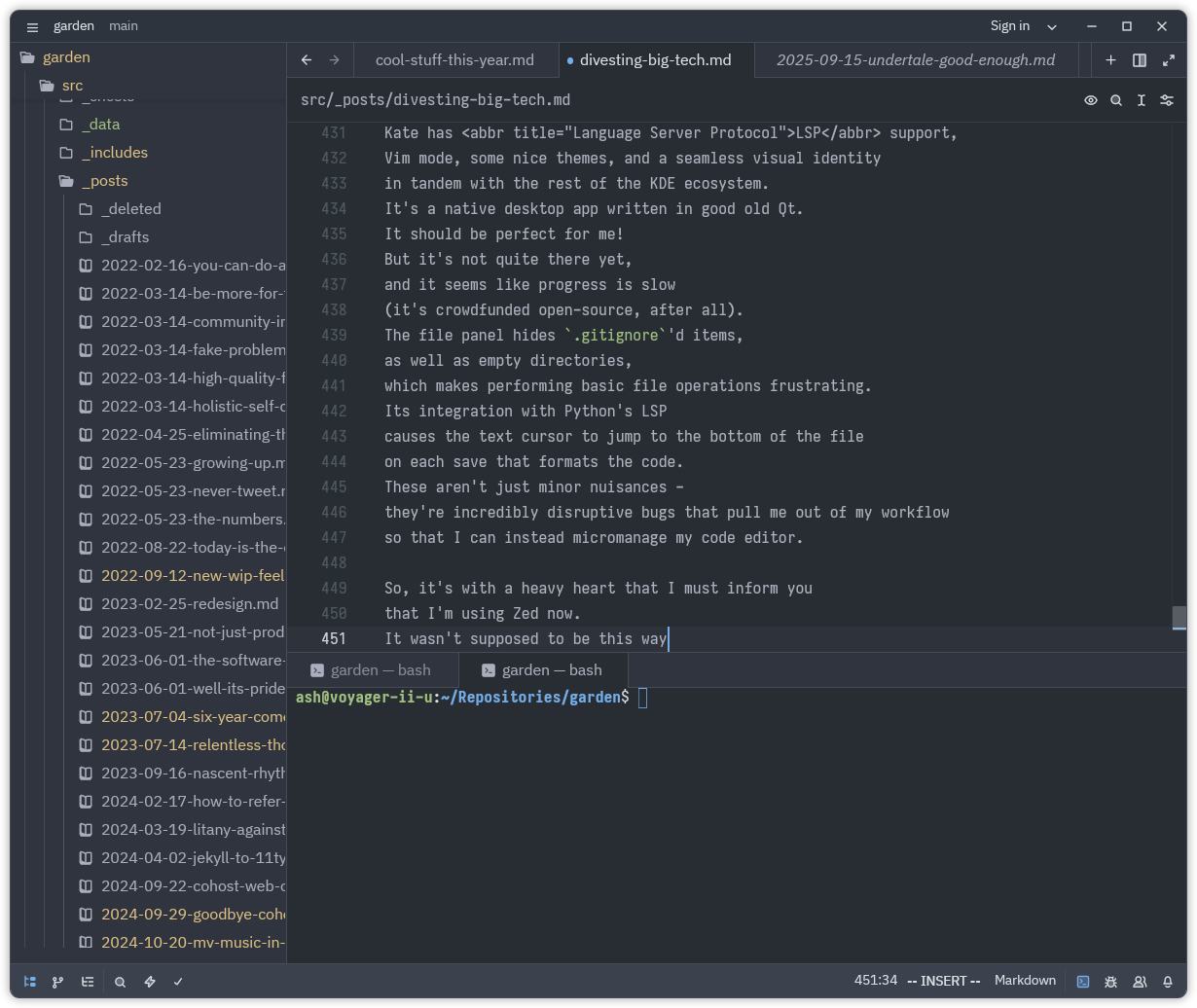This screenshot has height=1008, width=1197.
Task: Click the editor vertical scrollbar thumb
Action: point(1179,618)
